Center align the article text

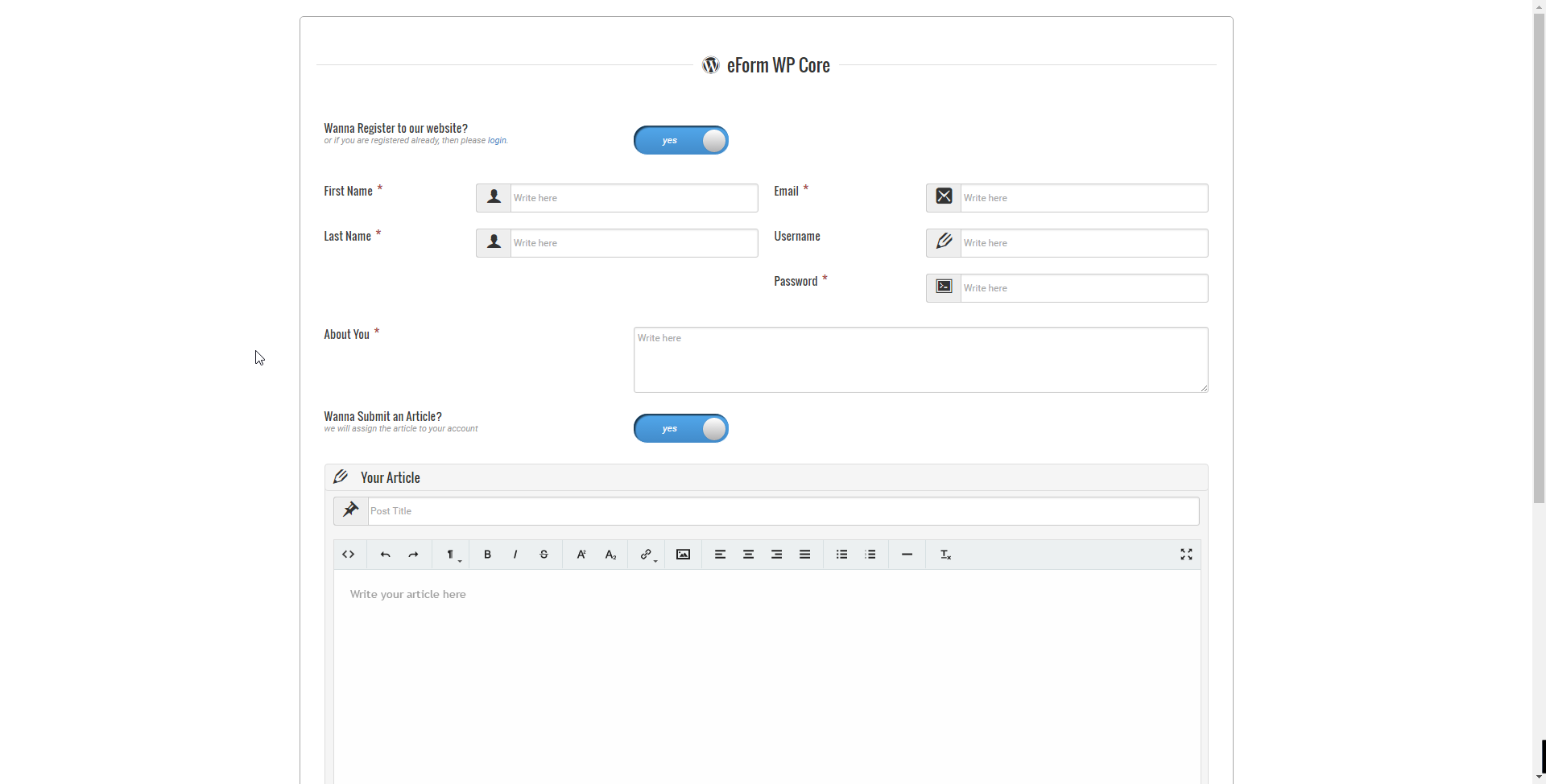point(748,555)
